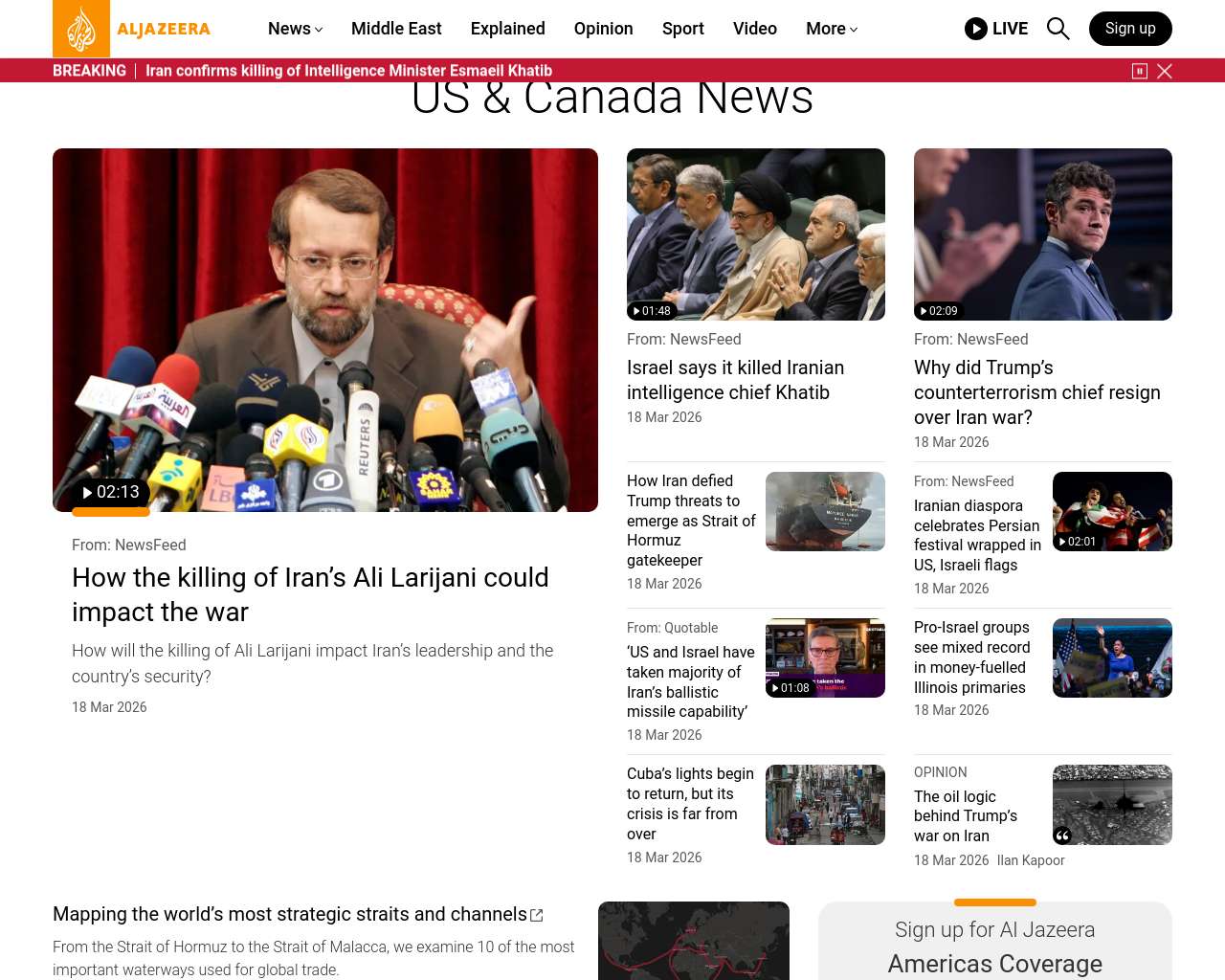Image resolution: width=1225 pixels, height=980 pixels.
Task: Open the Iran breaking news headline
Action: point(348,71)
